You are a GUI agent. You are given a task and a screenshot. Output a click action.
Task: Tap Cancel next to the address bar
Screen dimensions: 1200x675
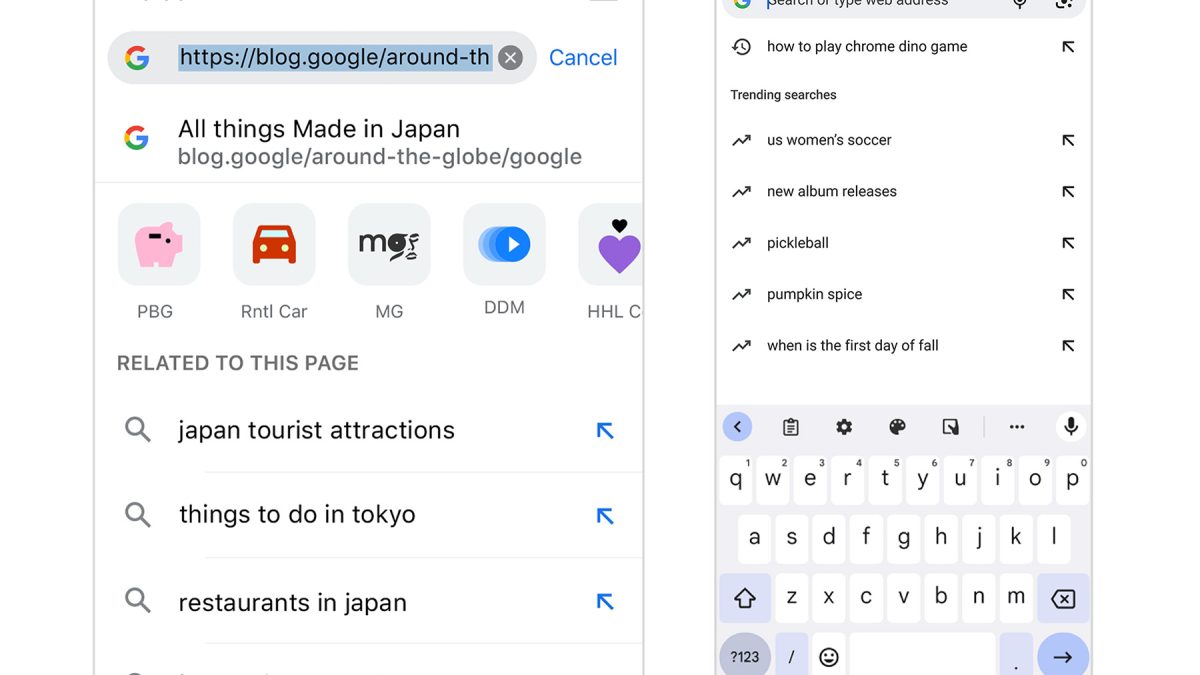583,58
